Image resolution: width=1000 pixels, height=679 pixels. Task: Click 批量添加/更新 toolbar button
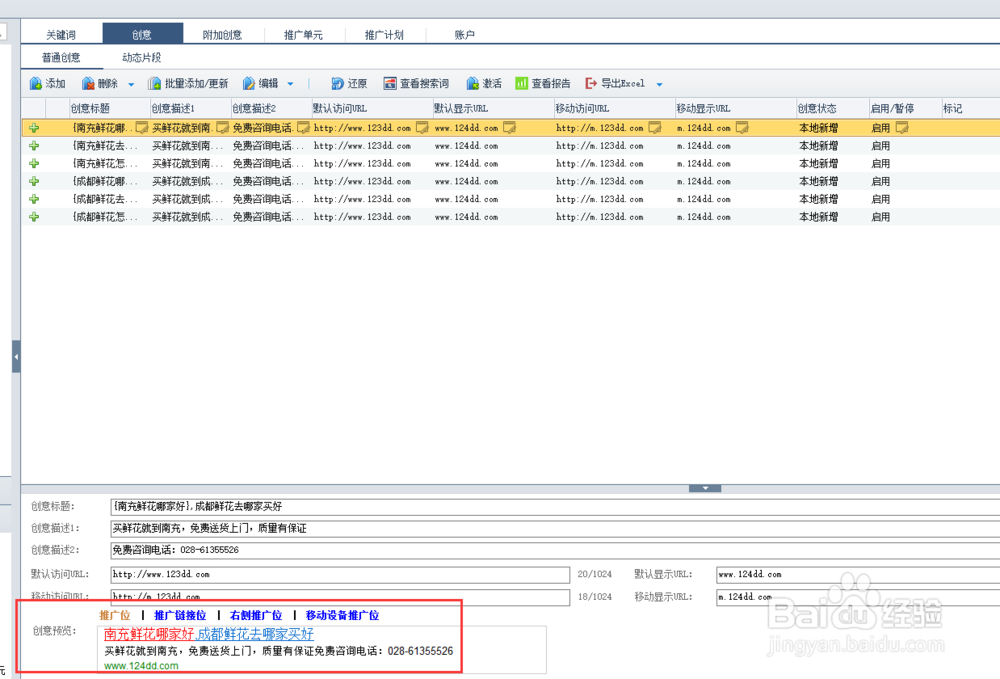pos(188,84)
